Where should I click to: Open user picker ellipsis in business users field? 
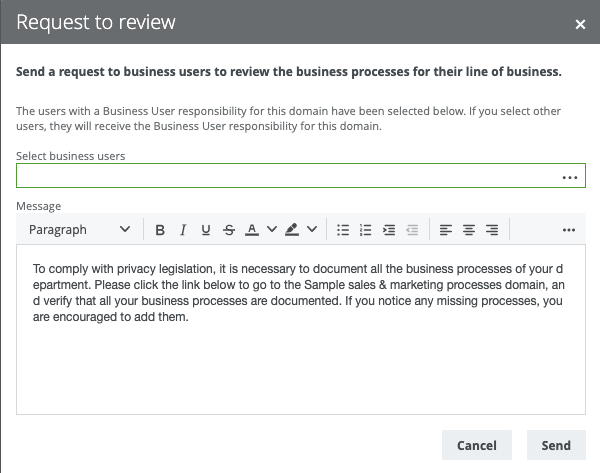pos(570,177)
